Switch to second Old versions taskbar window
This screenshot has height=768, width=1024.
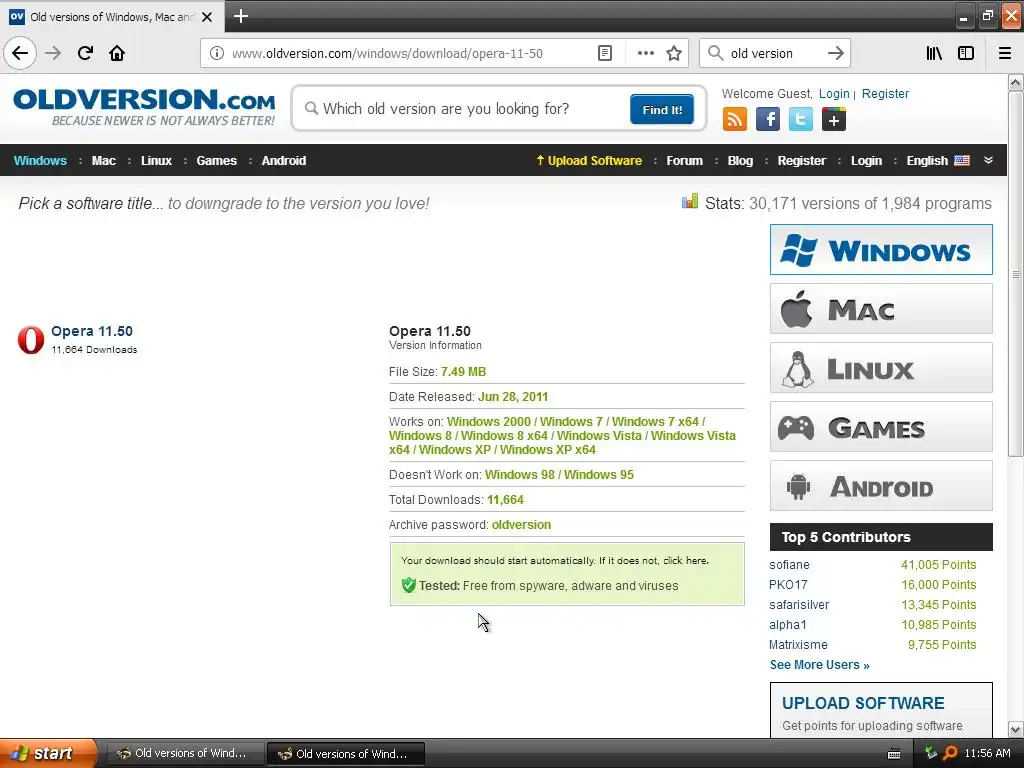346,754
